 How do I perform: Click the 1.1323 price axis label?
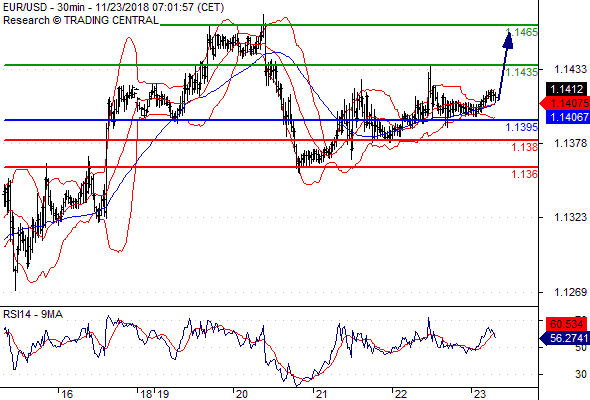[x=570, y=217]
